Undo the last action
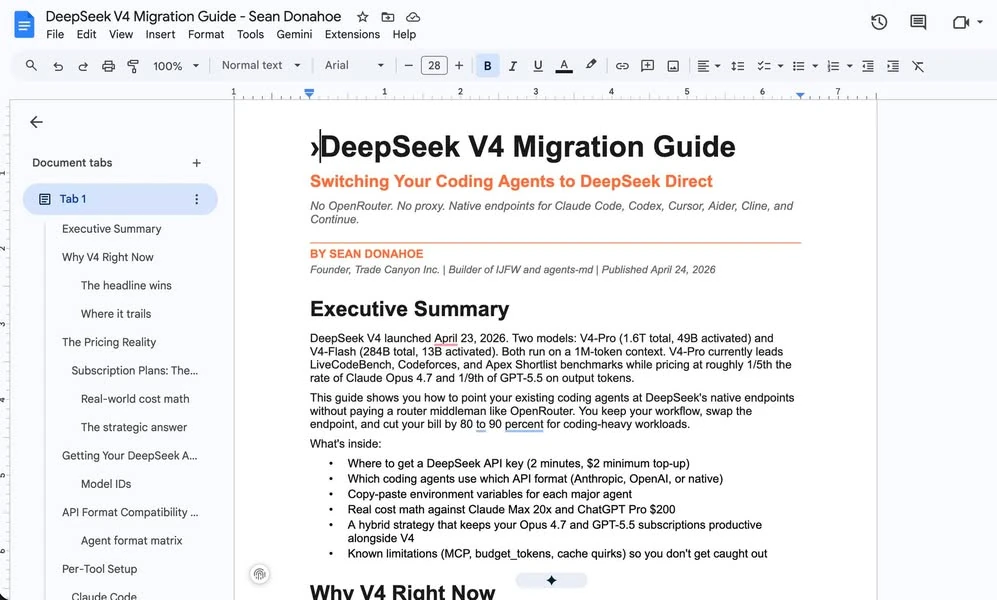Screen dimensions: 997x600 [58, 66]
